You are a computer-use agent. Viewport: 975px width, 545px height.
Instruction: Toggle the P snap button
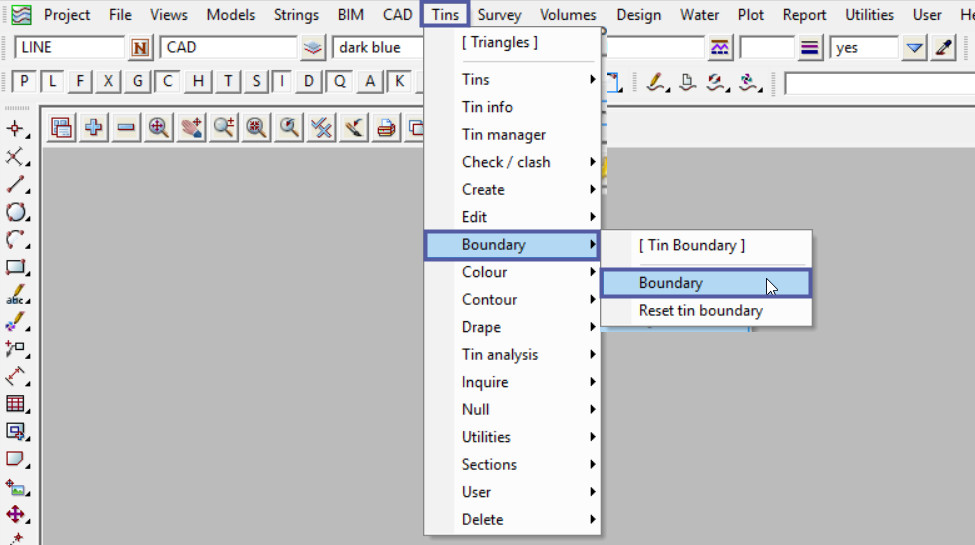(25, 82)
